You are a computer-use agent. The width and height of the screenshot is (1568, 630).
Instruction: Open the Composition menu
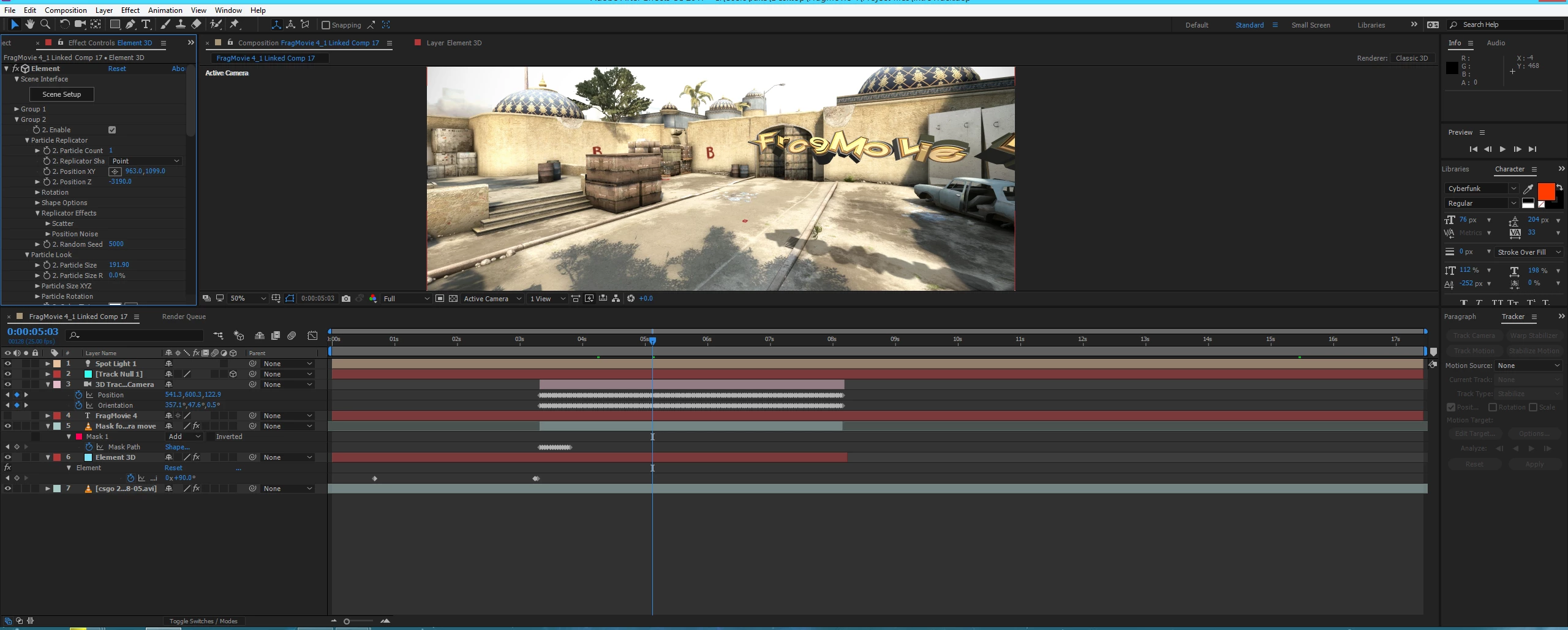(x=66, y=10)
